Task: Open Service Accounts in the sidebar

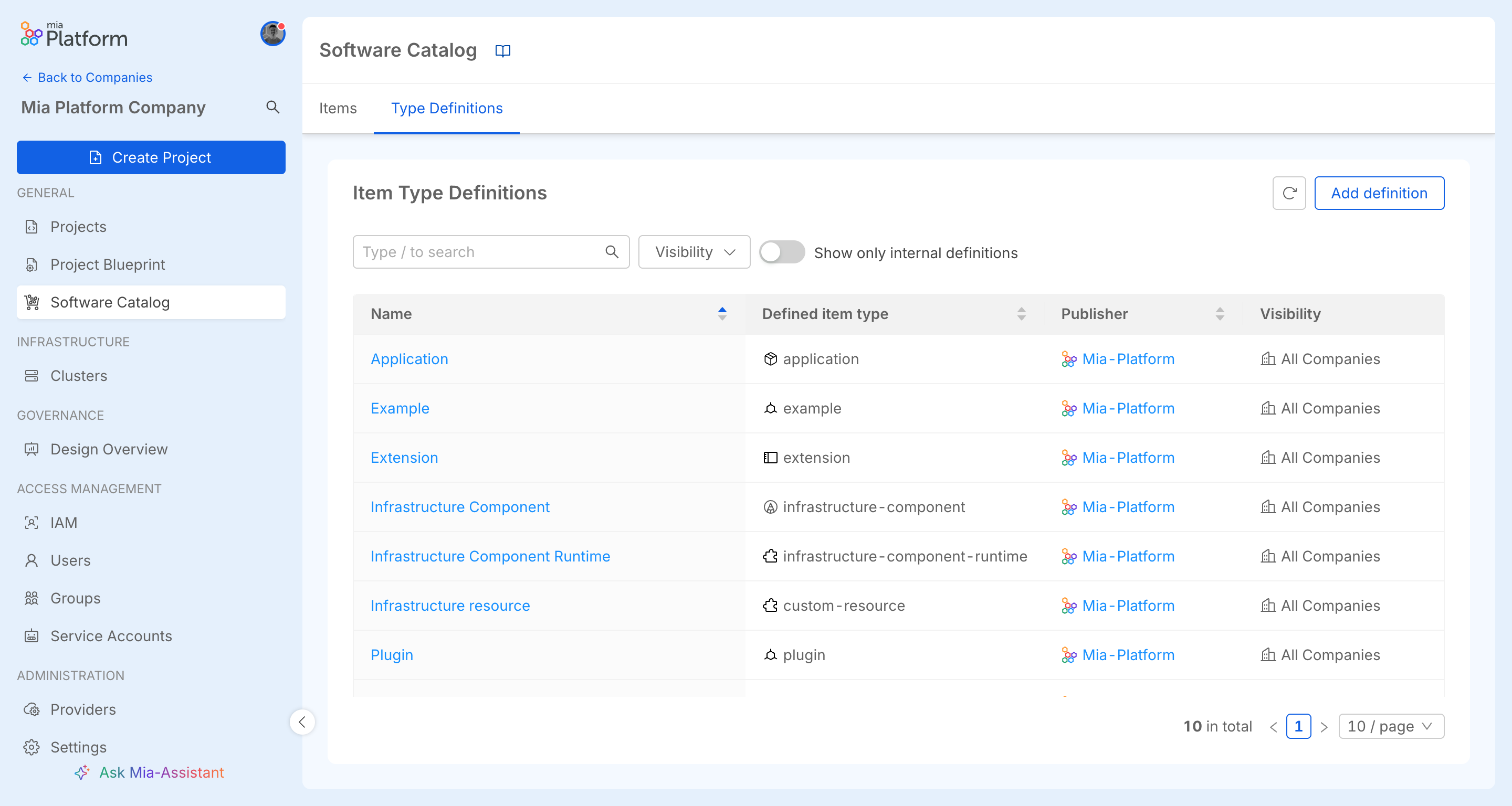Action: coord(151,636)
